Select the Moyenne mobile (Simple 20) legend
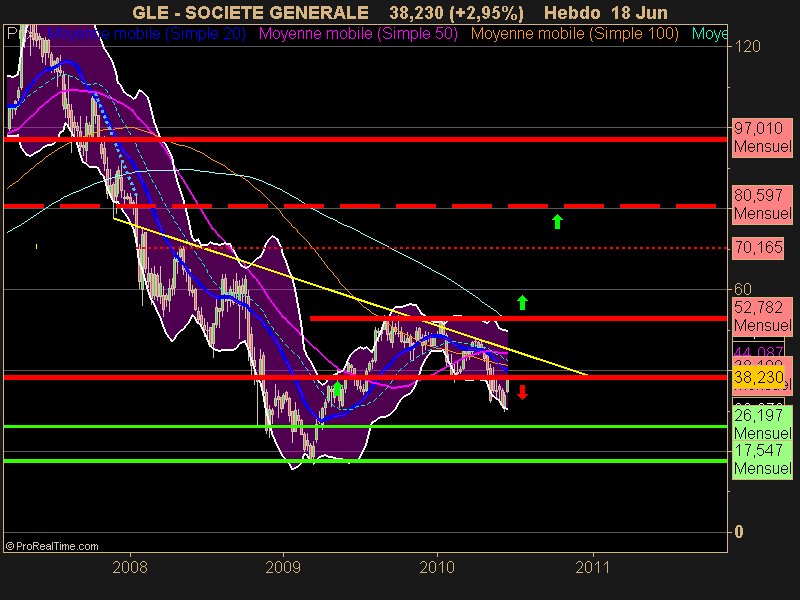 146,34
